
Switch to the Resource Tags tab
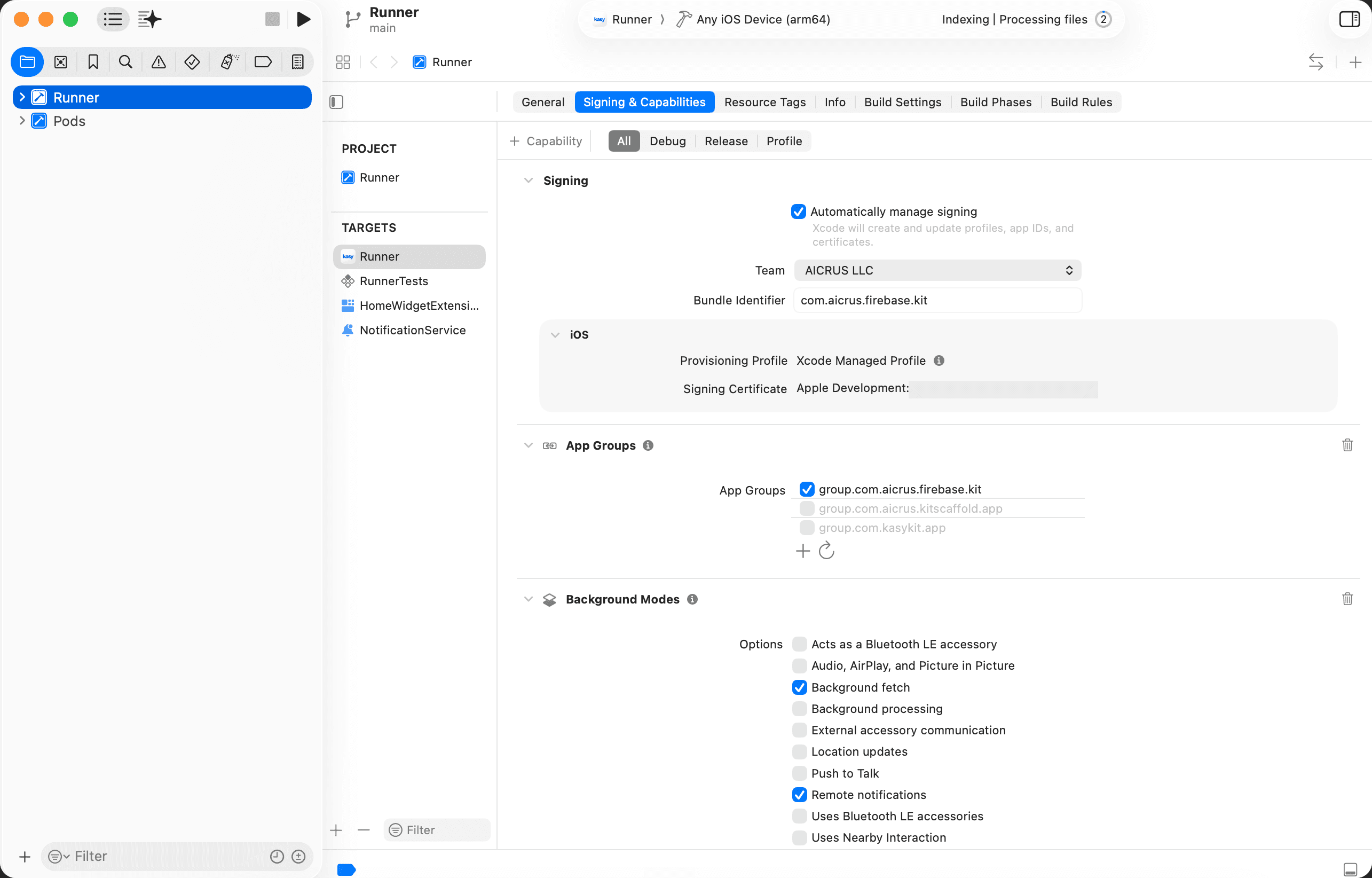tap(764, 102)
